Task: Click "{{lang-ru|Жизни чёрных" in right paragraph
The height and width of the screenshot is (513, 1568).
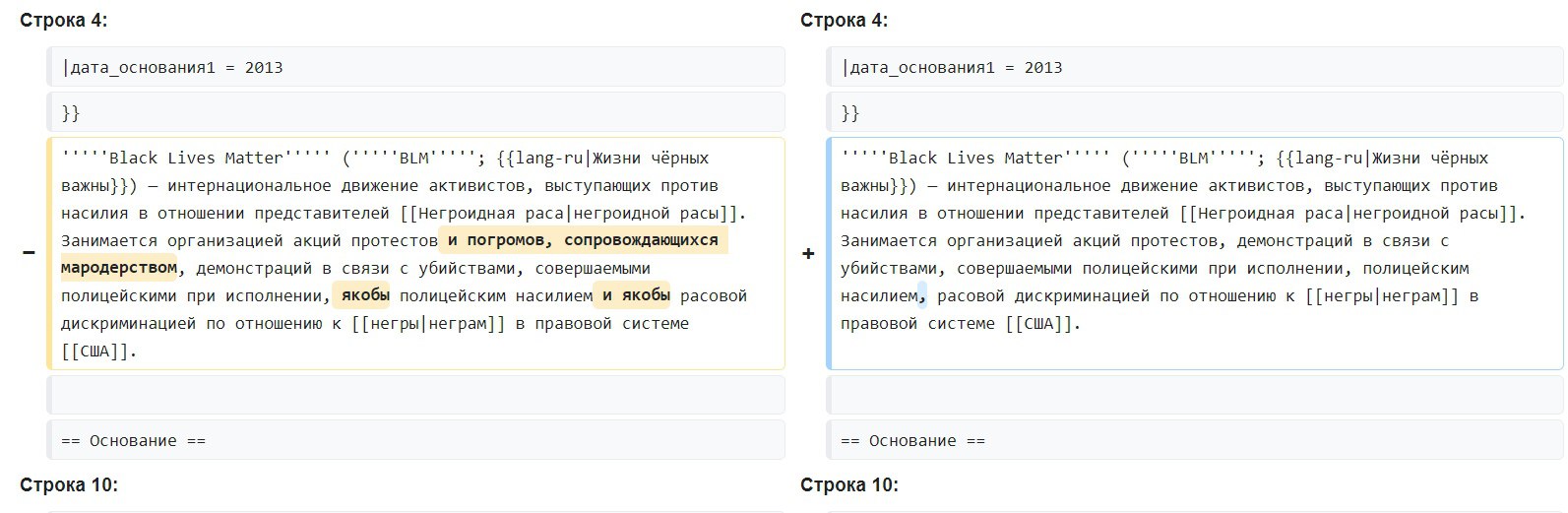Action: [1382, 158]
